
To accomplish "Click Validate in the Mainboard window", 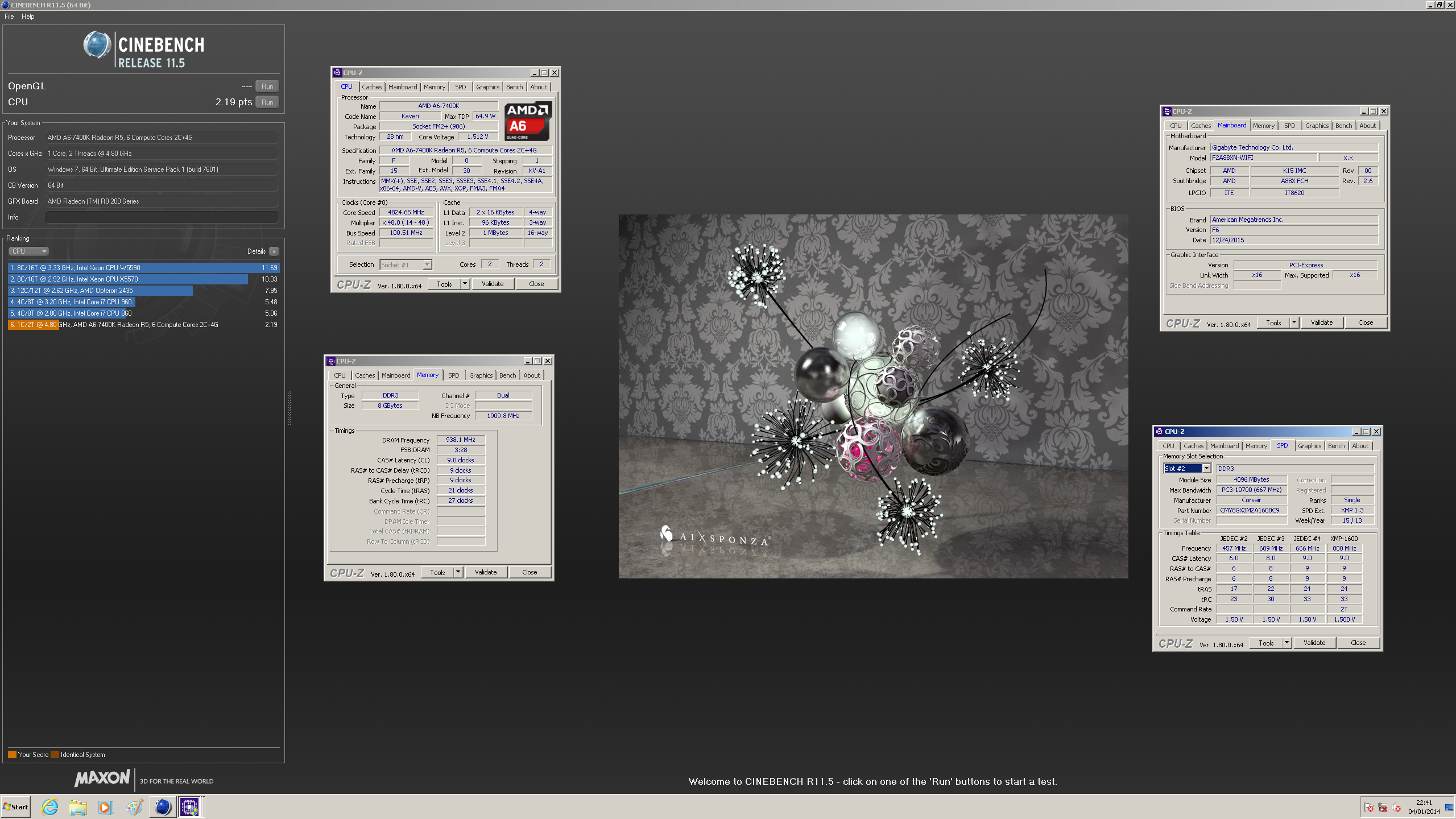I will [x=1322, y=322].
